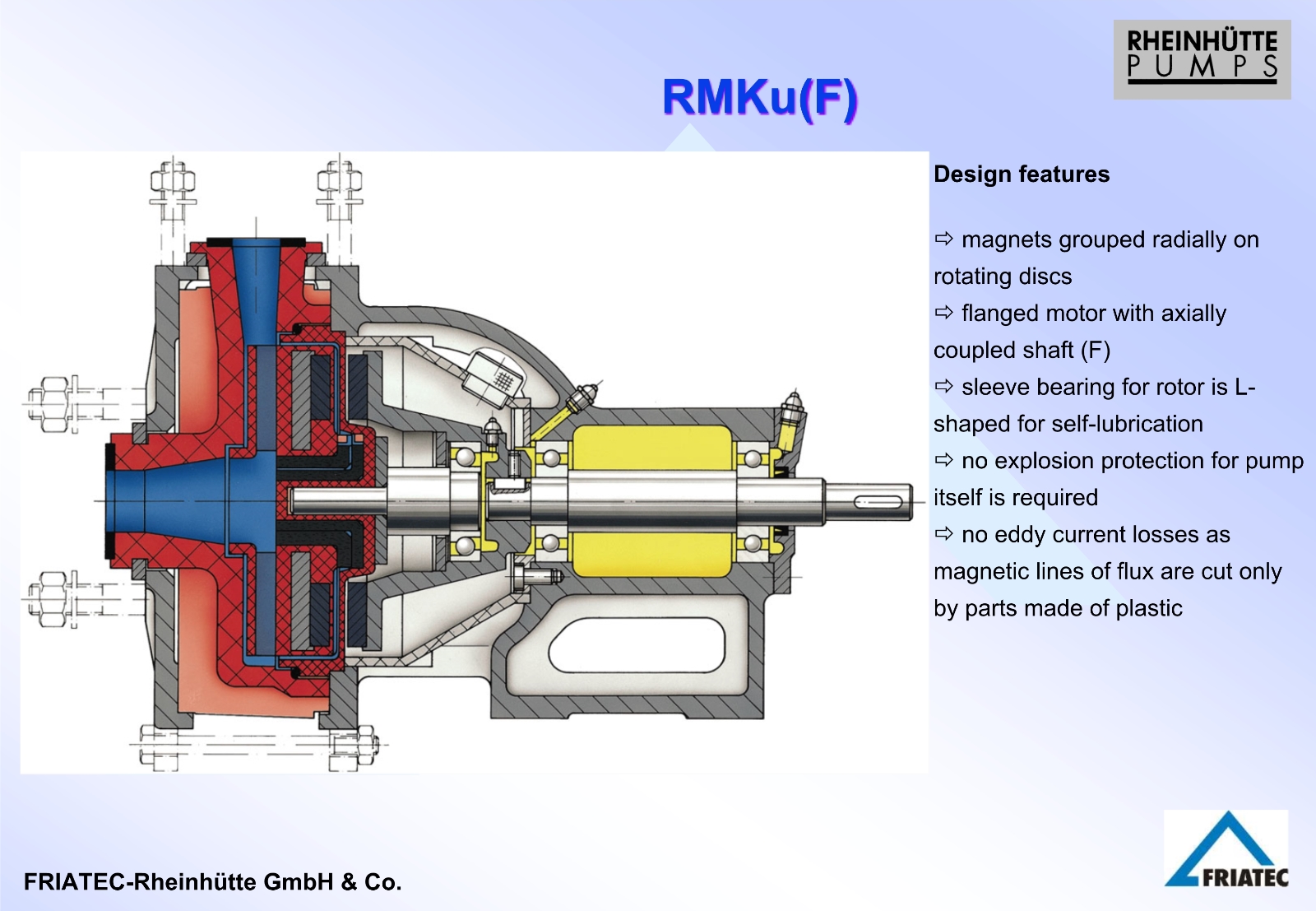
Task: Click 'shaped for self-lubrication' line
Action: pyautogui.click(x=1068, y=424)
